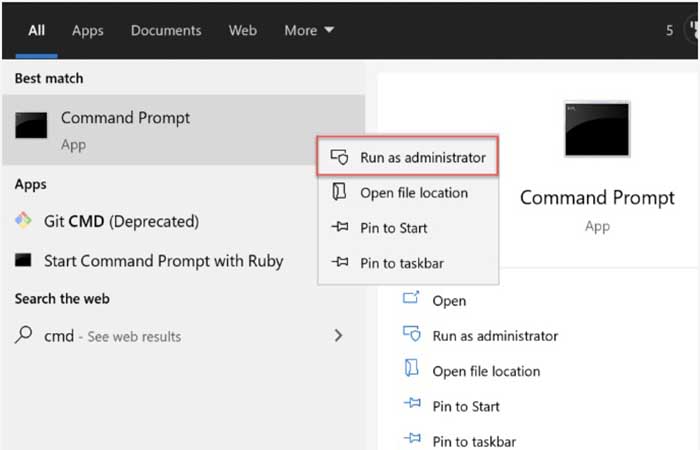Expand cmd web results chevron arrow

338,335
